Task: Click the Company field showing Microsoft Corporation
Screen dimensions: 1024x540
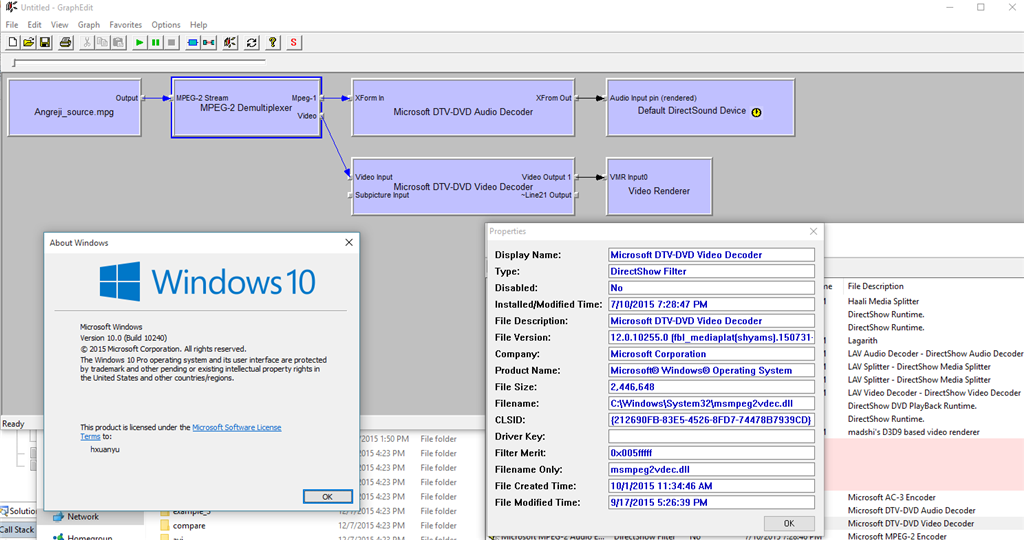Action: coord(711,354)
